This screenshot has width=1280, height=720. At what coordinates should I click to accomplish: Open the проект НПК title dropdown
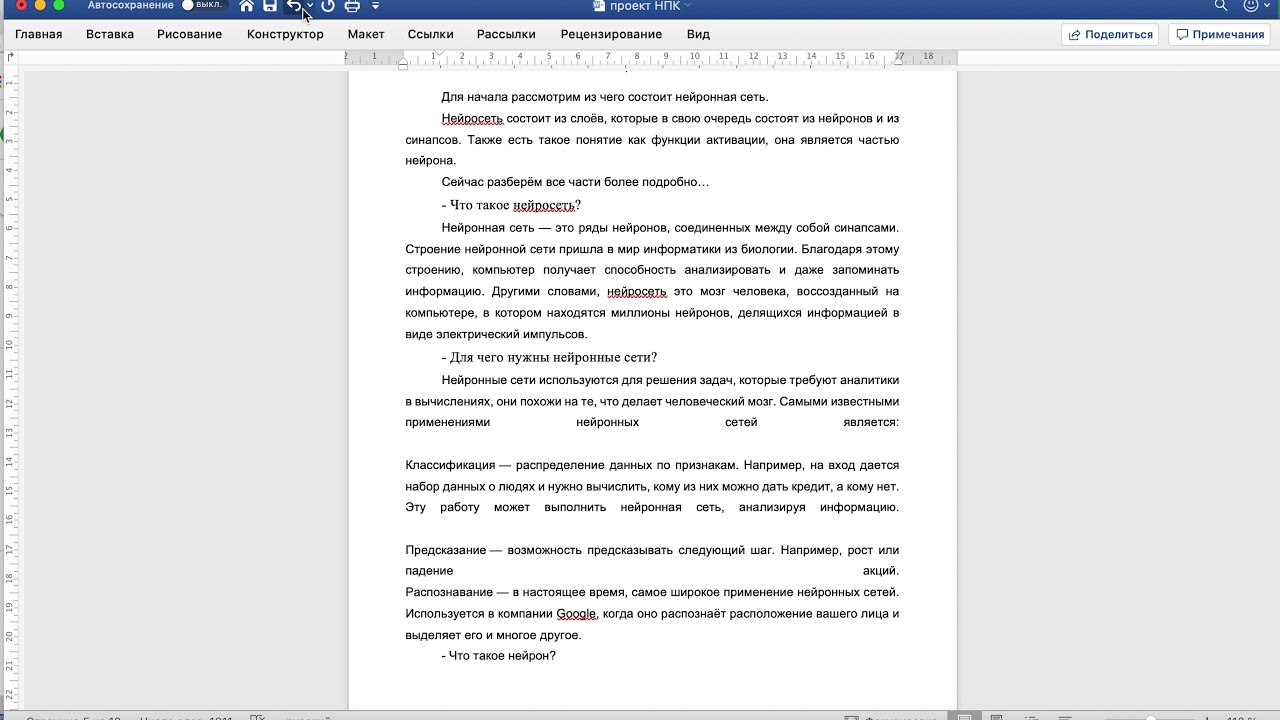[689, 6]
